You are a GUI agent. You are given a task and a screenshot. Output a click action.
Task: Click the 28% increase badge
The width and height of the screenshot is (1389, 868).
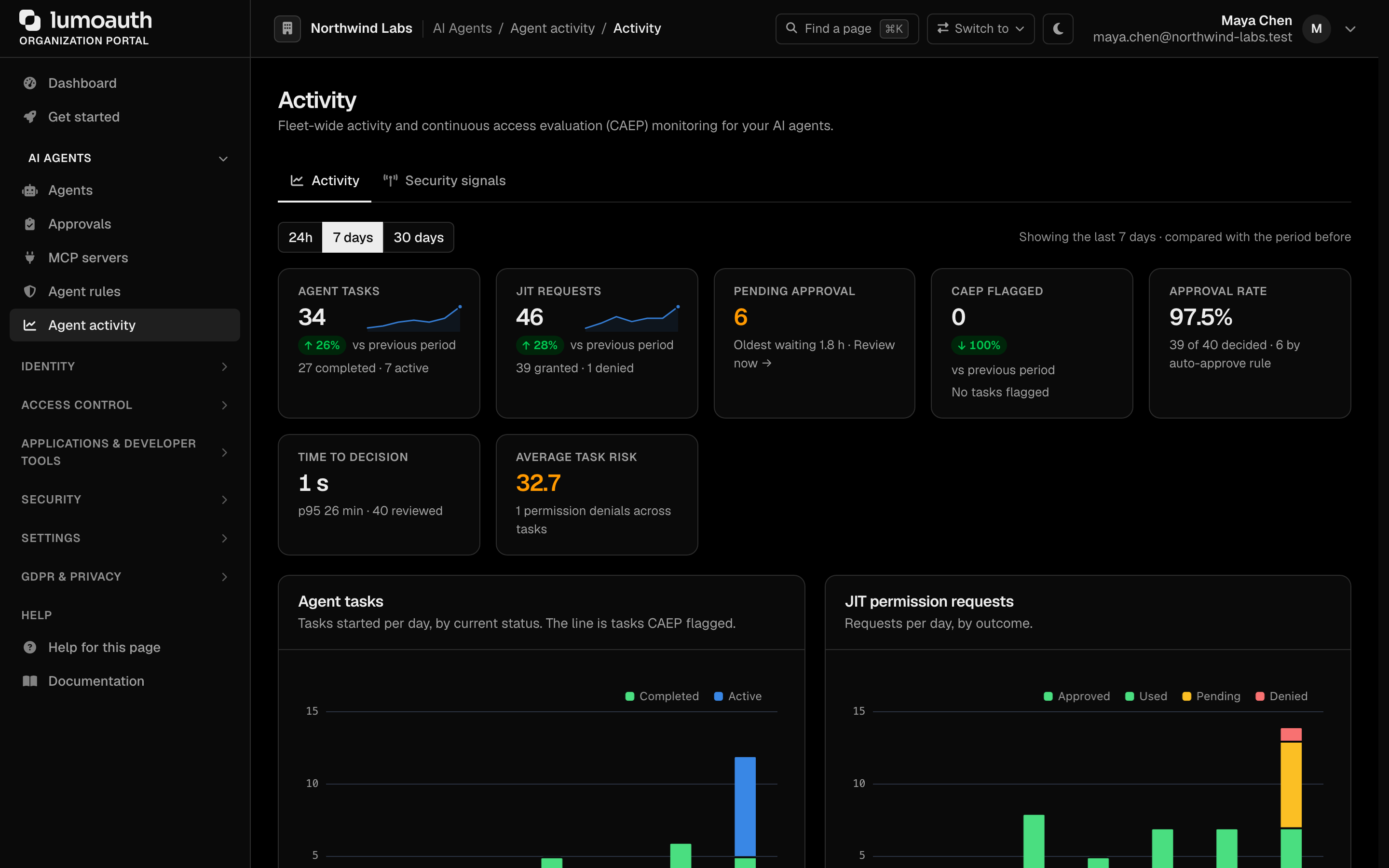pos(540,345)
